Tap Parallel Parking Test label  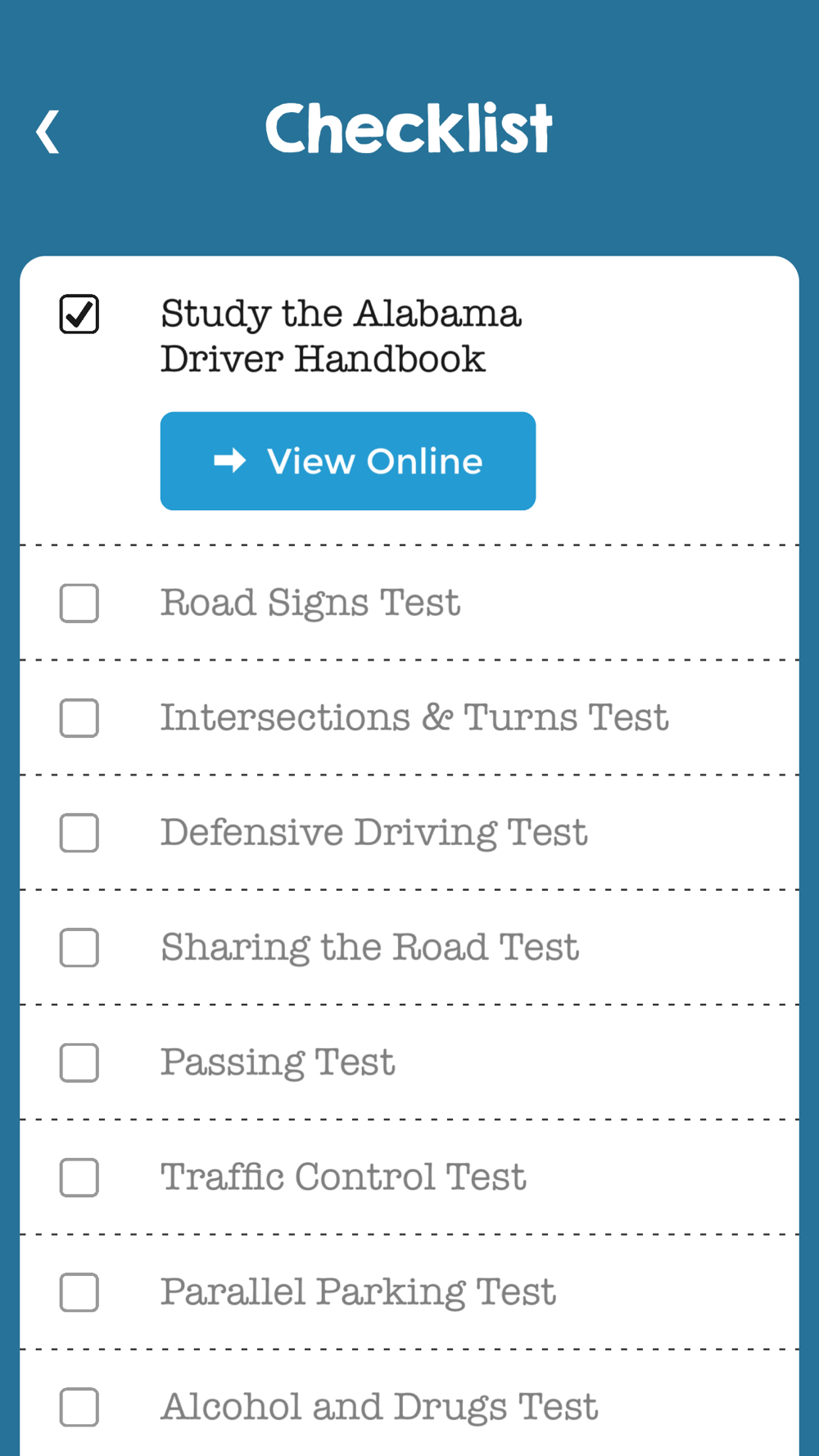pyautogui.click(x=358, y=1292)
